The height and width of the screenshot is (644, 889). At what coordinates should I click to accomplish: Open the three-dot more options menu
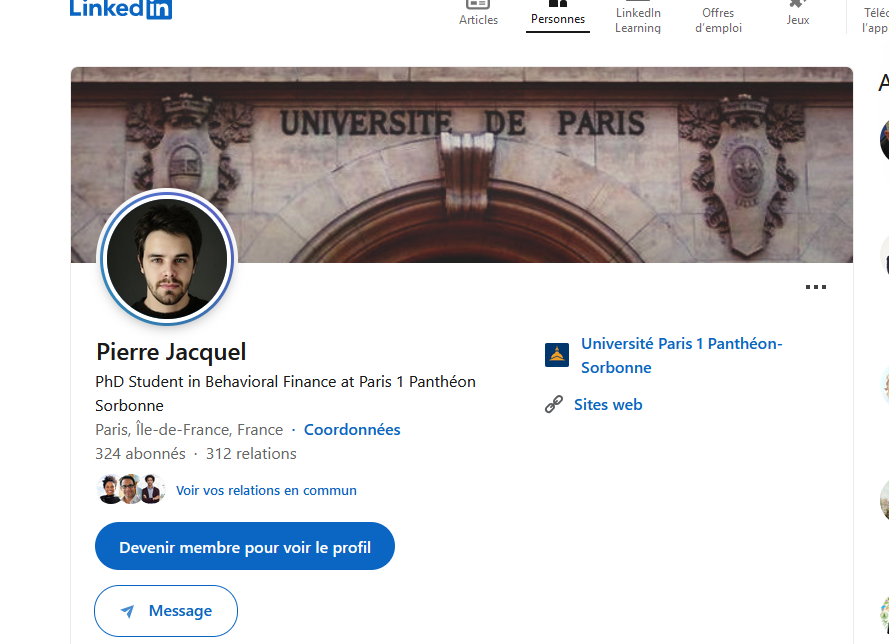click(x=816, y=287)
